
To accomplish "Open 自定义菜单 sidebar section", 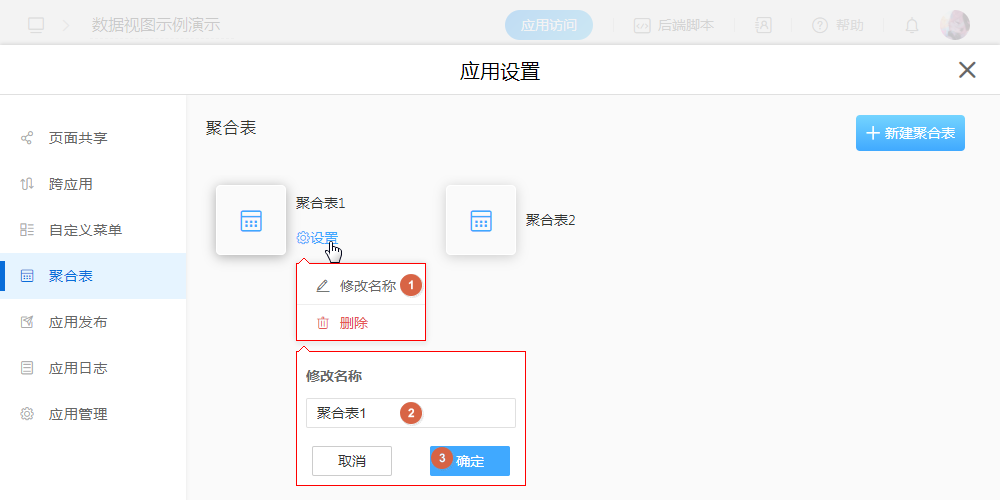I will (85, 230).
